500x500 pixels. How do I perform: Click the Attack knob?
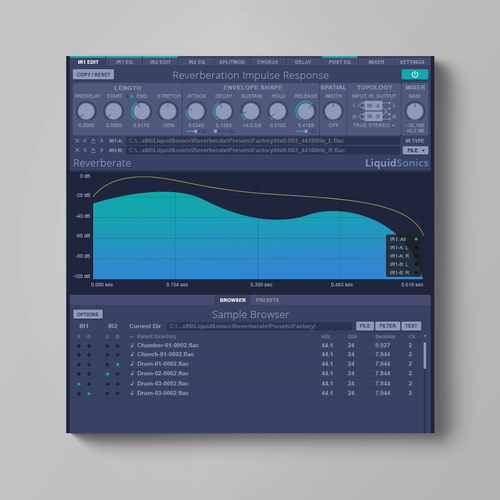click(x=196, y=111)
